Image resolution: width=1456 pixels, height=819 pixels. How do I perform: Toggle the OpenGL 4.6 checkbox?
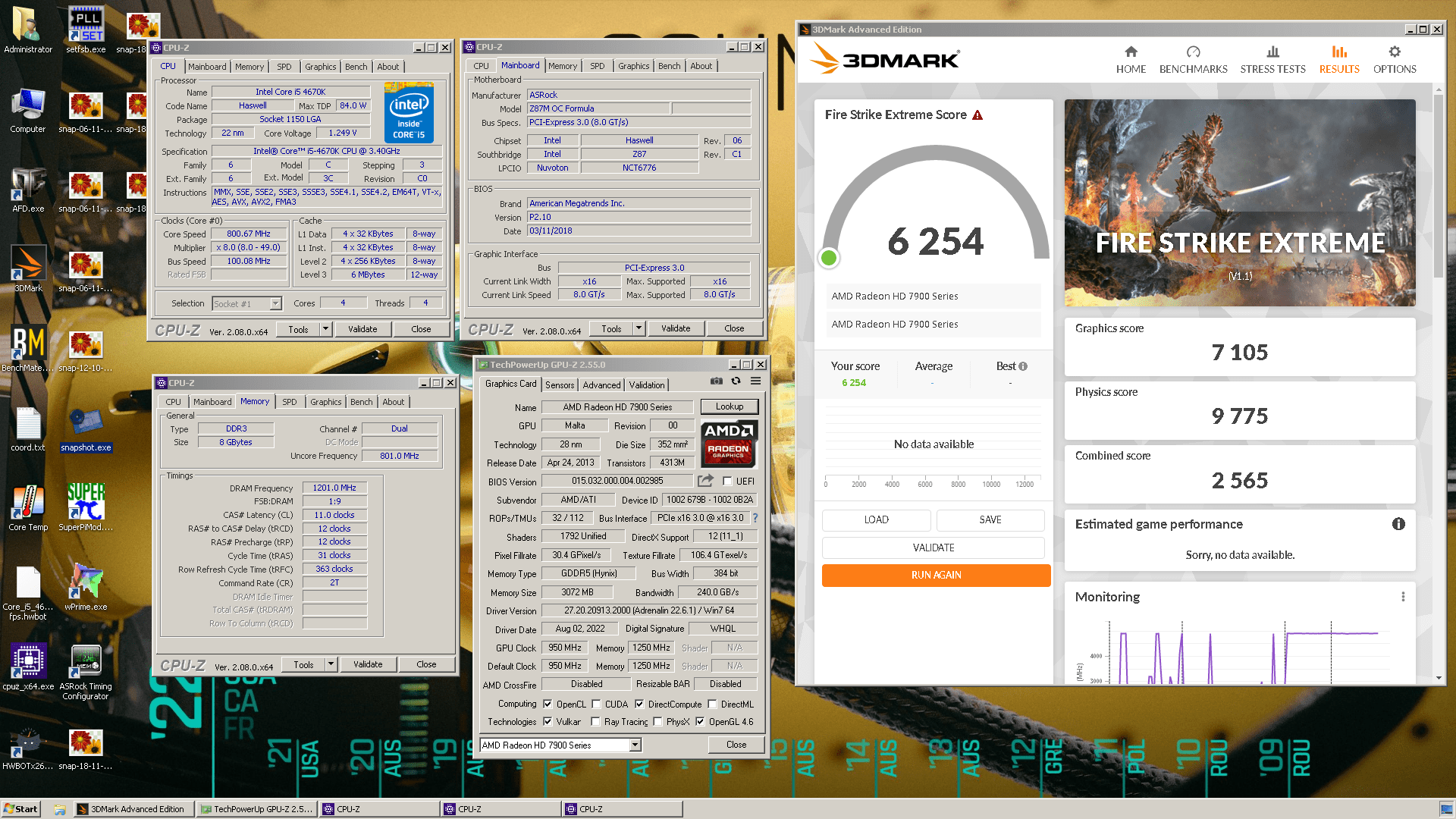click(700, 722)
